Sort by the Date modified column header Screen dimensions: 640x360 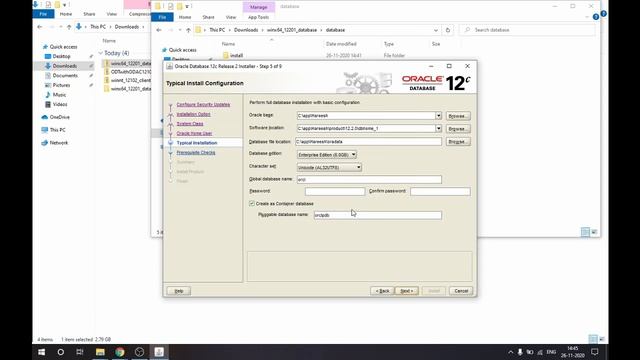341,44
